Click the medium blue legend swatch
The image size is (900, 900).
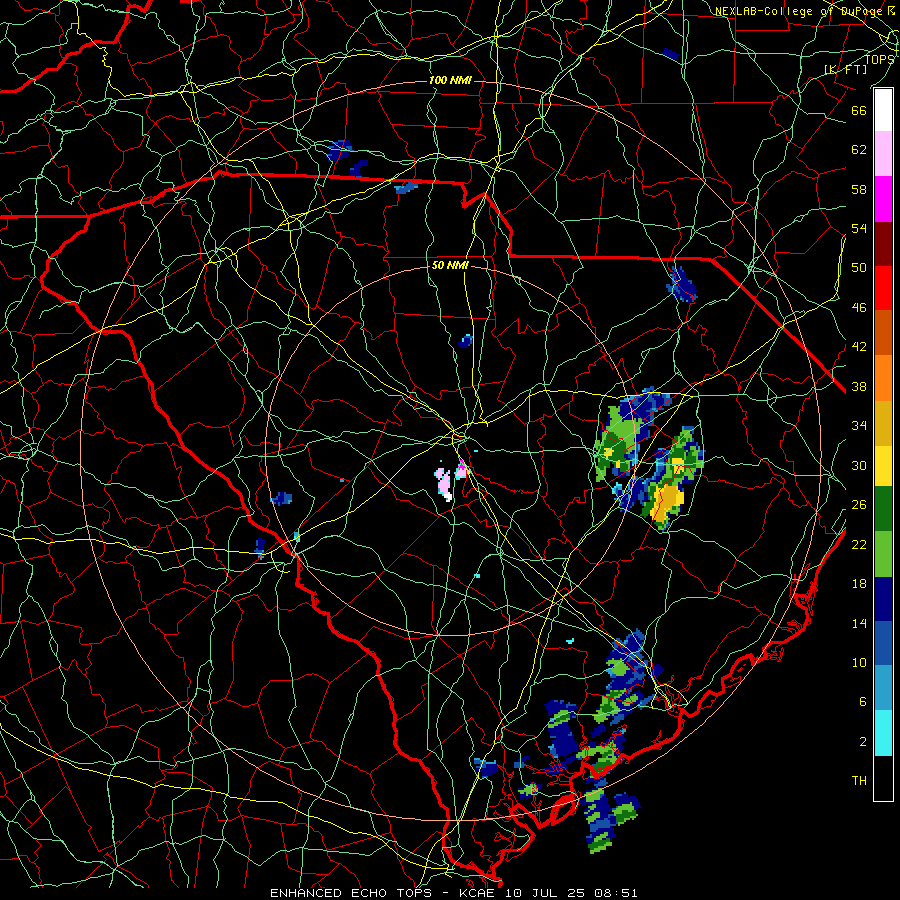(x=883, y=643)
